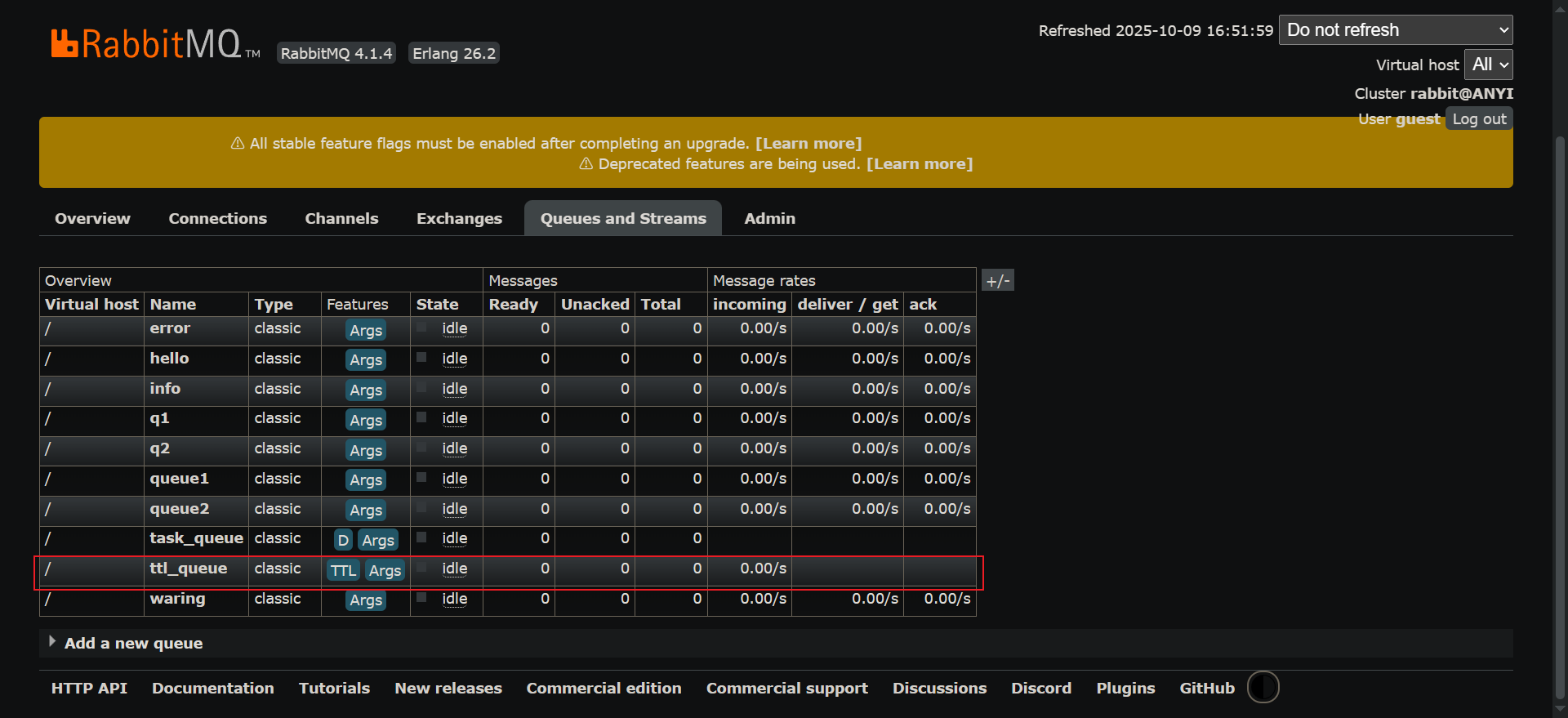Open the Virtual host dropdown
This screenshot has height=718, width=1568.
click(1488, 65)
